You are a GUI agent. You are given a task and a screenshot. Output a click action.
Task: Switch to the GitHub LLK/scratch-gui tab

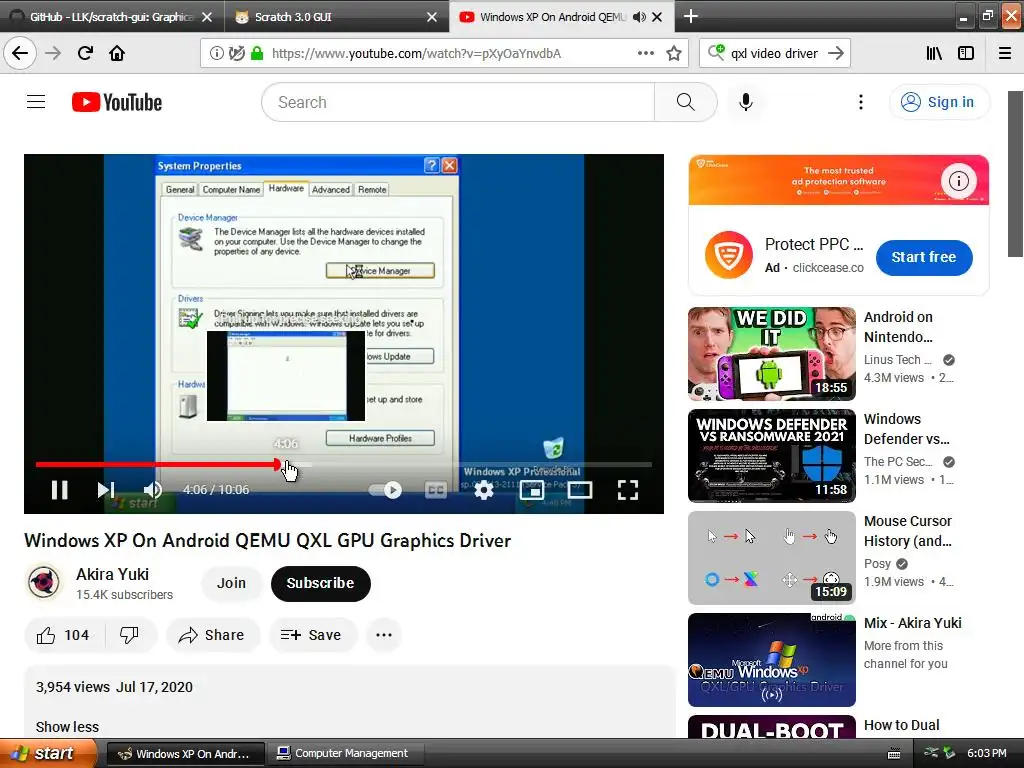click(112, 17)
